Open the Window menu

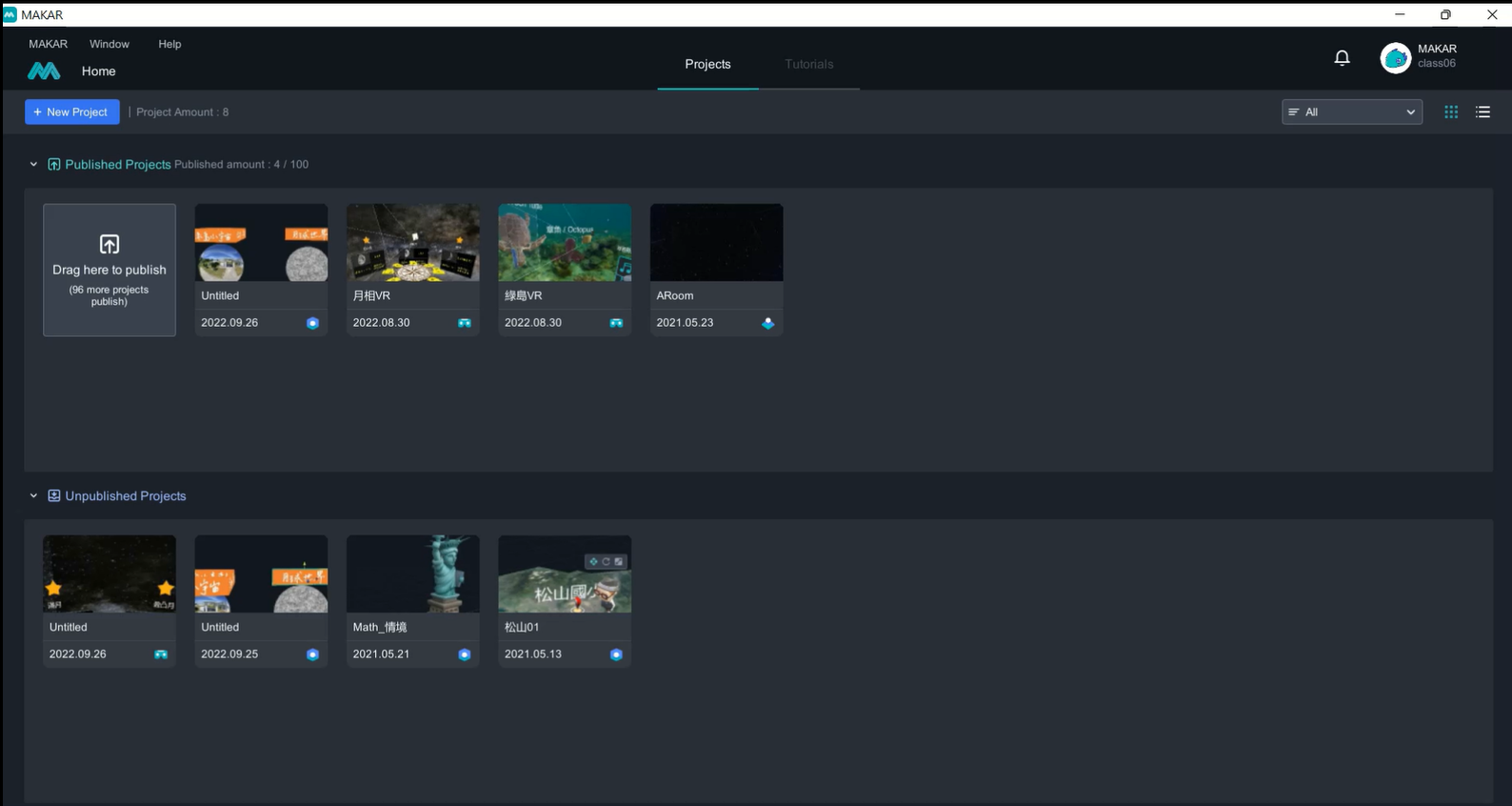[109, 44]
